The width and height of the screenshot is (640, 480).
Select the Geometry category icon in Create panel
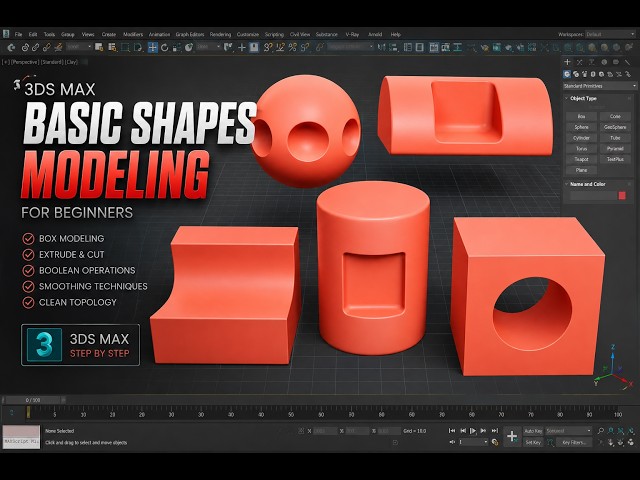coord(567,74)
